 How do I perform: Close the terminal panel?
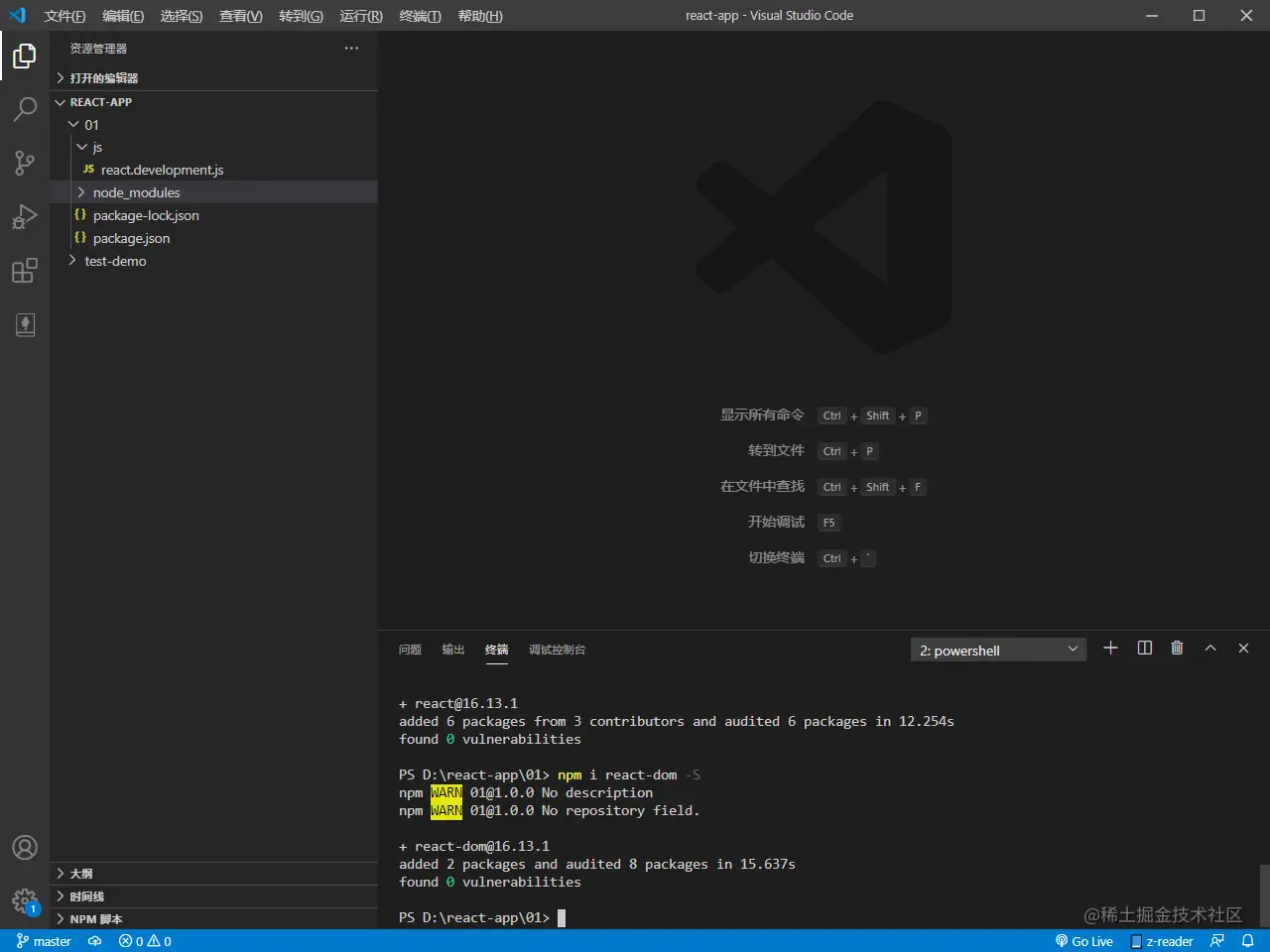[x=1243, y=649]
